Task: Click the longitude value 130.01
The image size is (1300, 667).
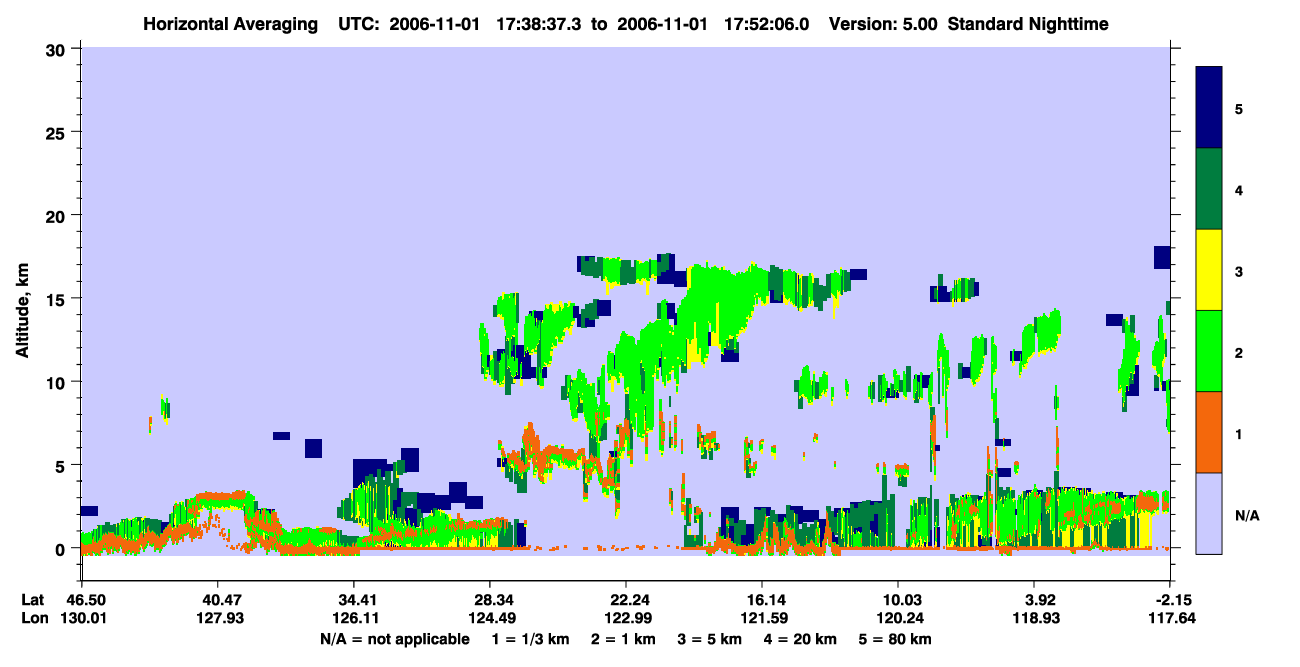Action: [82, 617]
